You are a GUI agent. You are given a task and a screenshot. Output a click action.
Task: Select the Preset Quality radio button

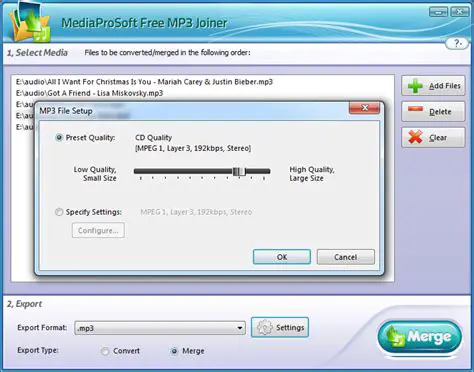point(59,137)
